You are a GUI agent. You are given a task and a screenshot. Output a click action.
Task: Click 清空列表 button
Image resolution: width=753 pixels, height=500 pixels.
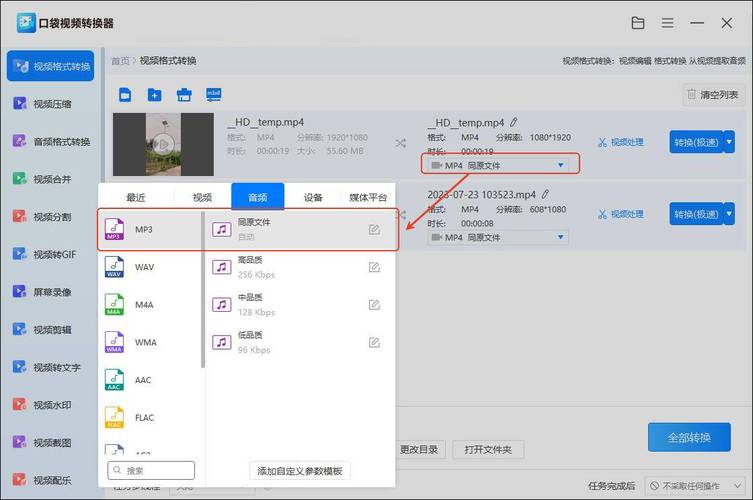point(713,95)
